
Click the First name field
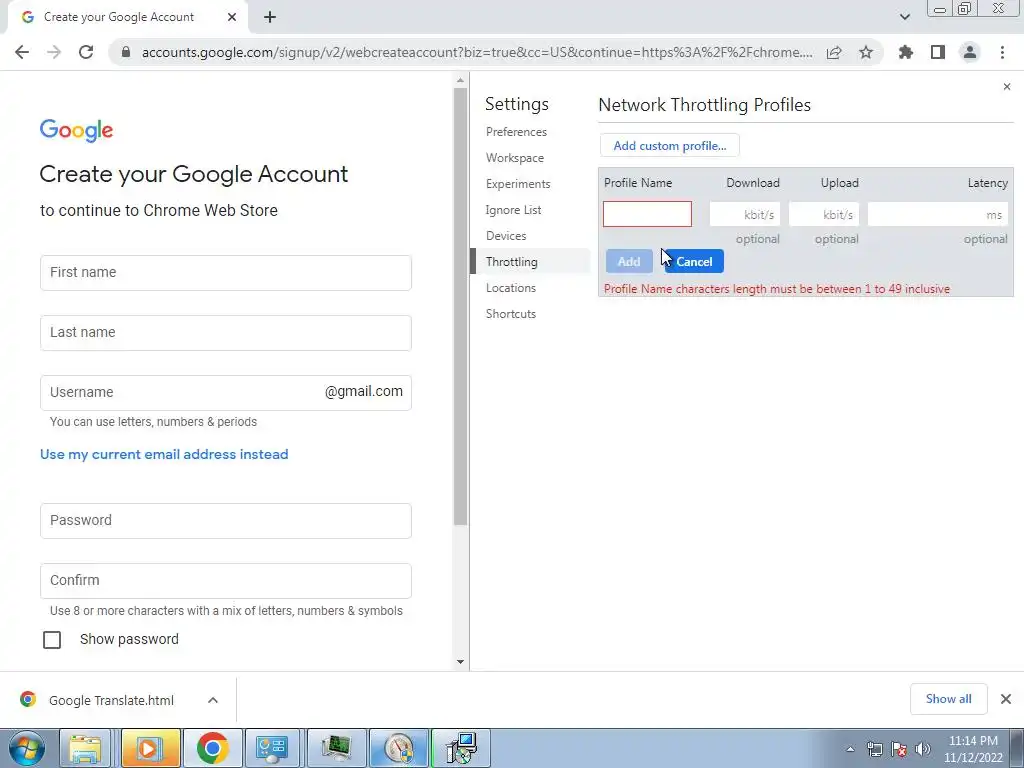pyautogui.click(x=226, y=272)
